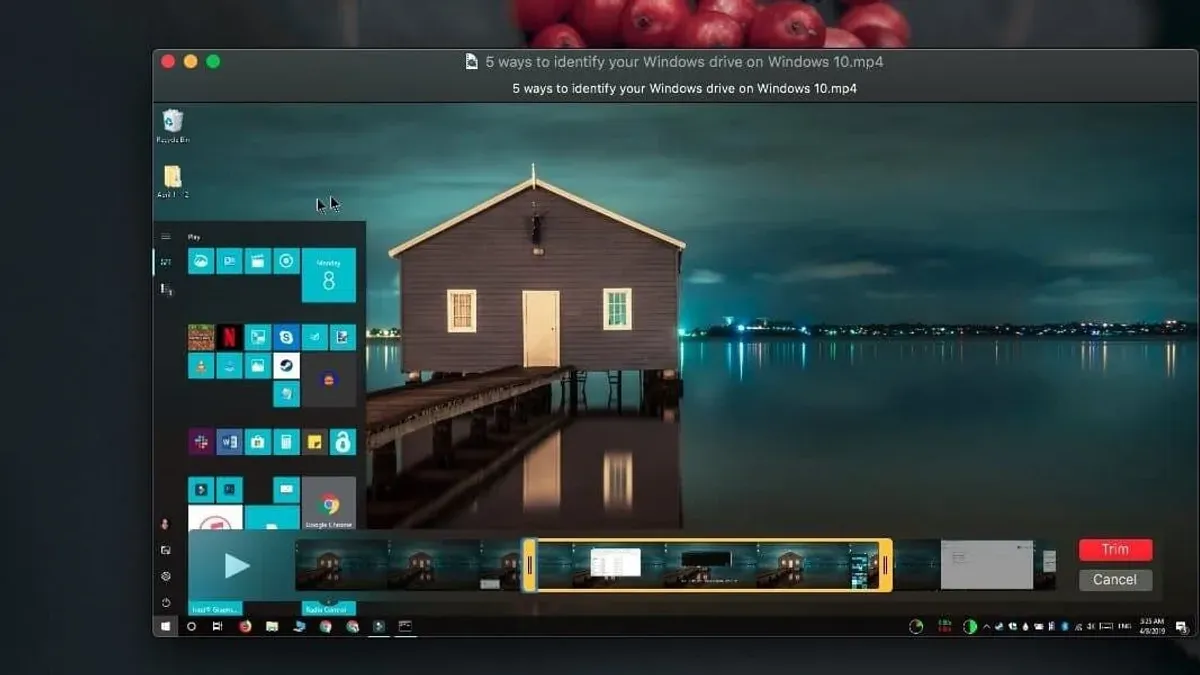Grab the right yellow trim handle
The height and width of the screenshot is (675, 1200).
coord(885,566)
